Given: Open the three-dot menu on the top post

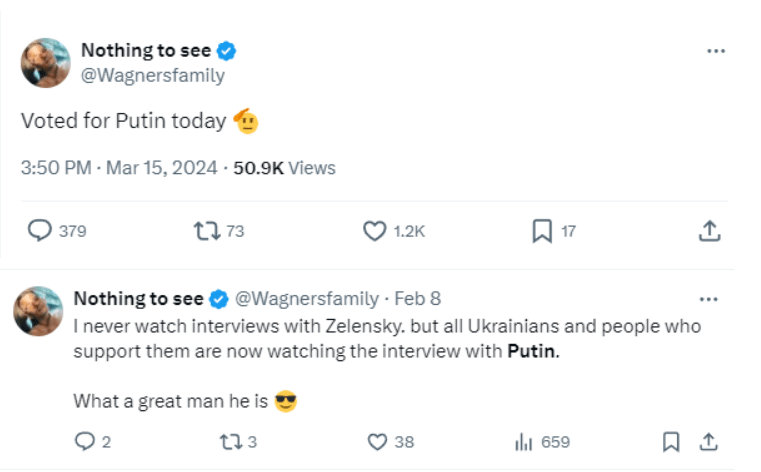Looking at the screenshot, I should point(715,51).
